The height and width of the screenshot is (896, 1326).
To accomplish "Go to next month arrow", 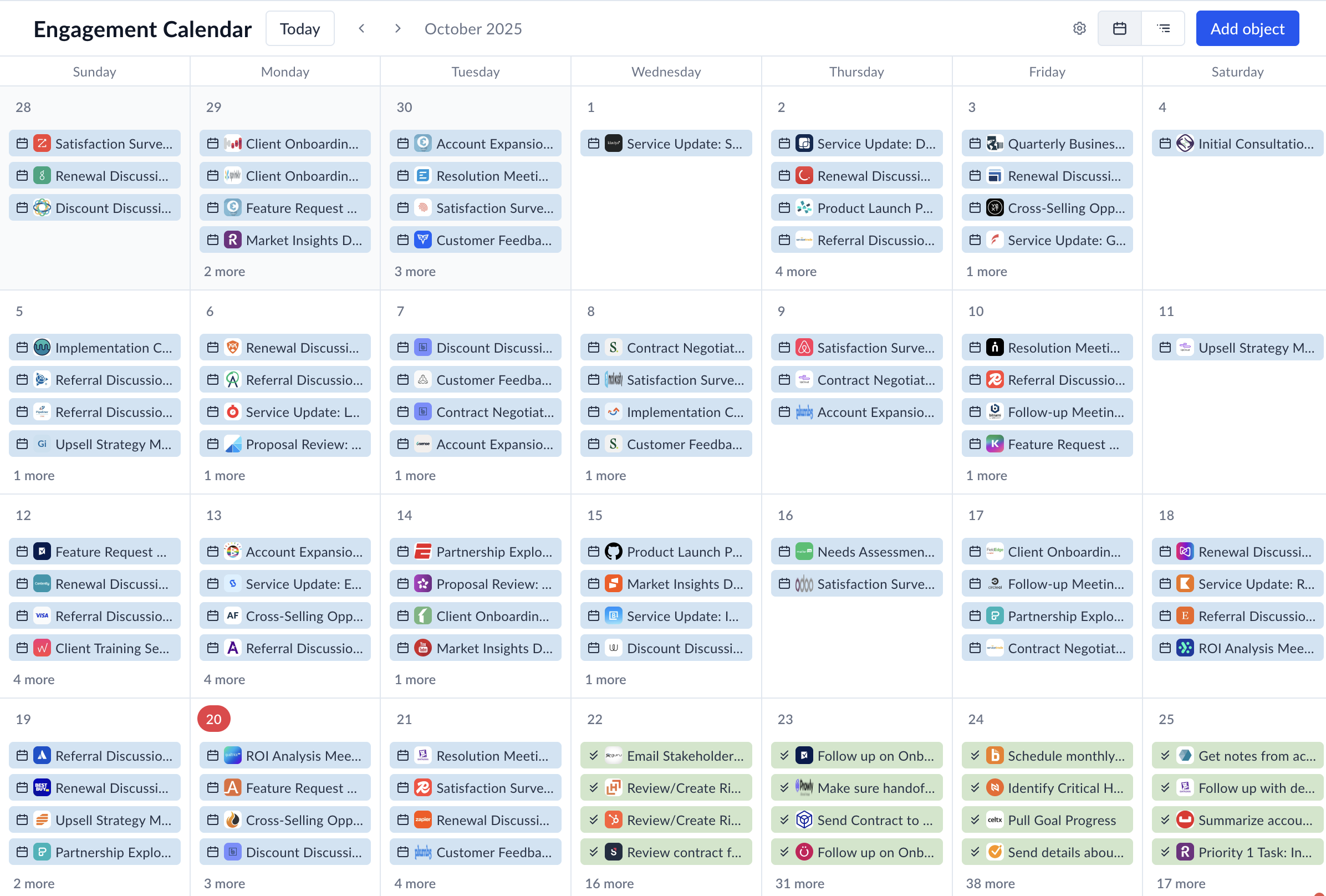I will point(397,28).
